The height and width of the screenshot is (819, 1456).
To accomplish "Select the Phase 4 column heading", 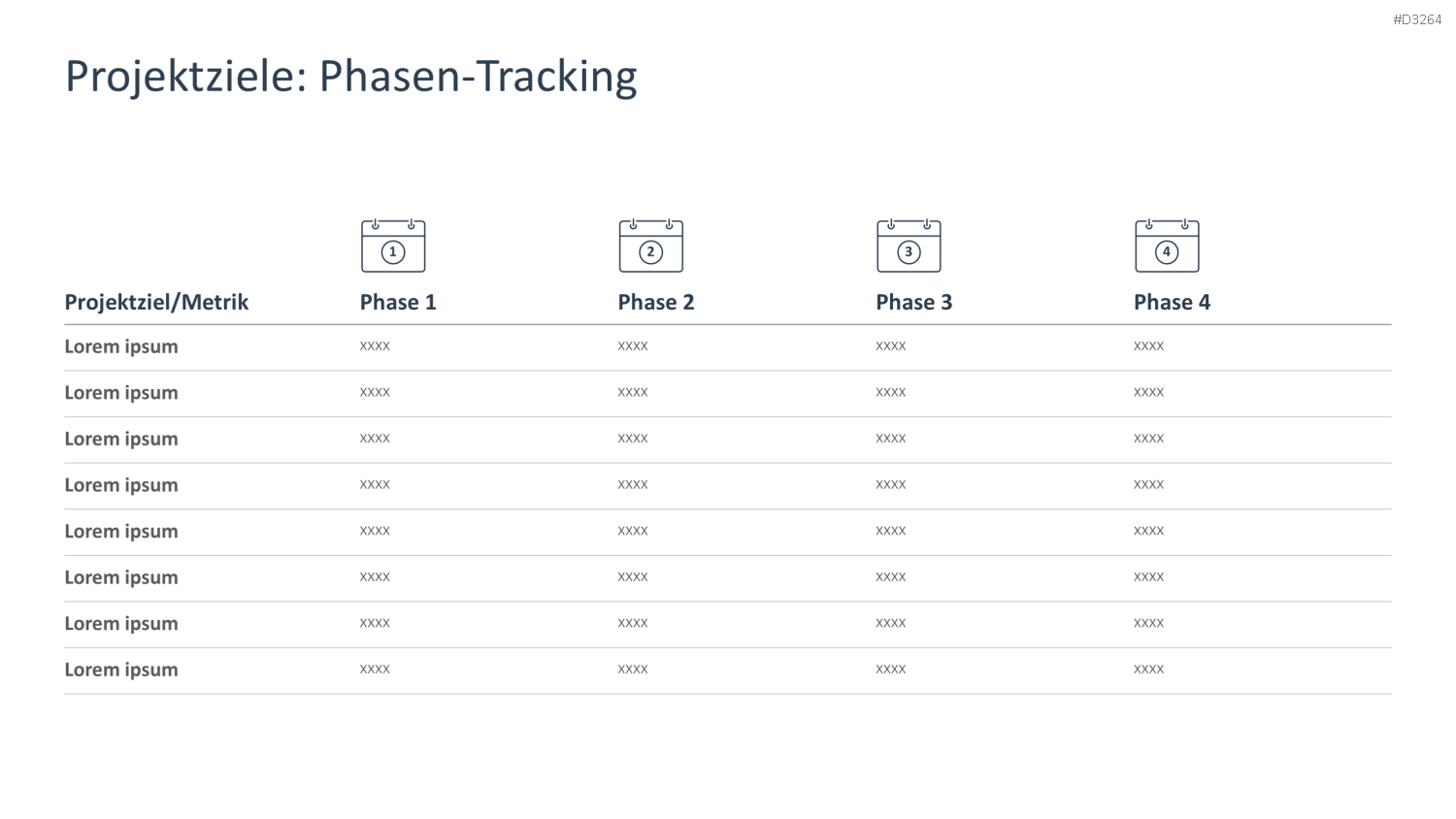I will coord(1172,302).
